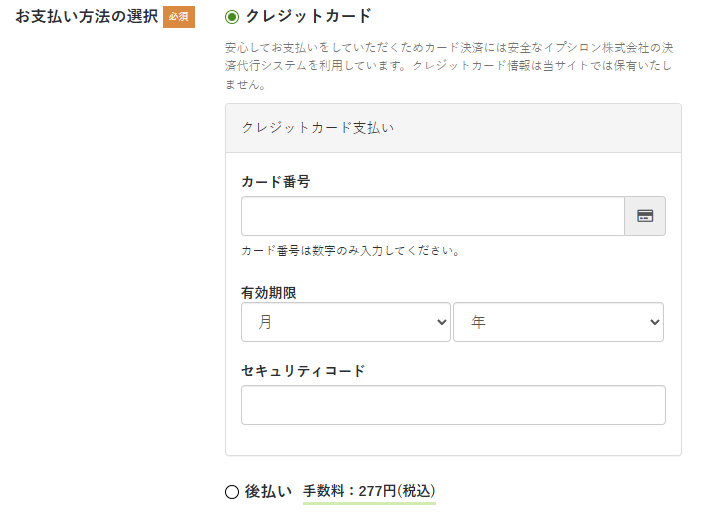The height and width of the screenshot is (514, 719).
Task: Click the 手数料：277円(税込) underlined text
Action: 369,491
